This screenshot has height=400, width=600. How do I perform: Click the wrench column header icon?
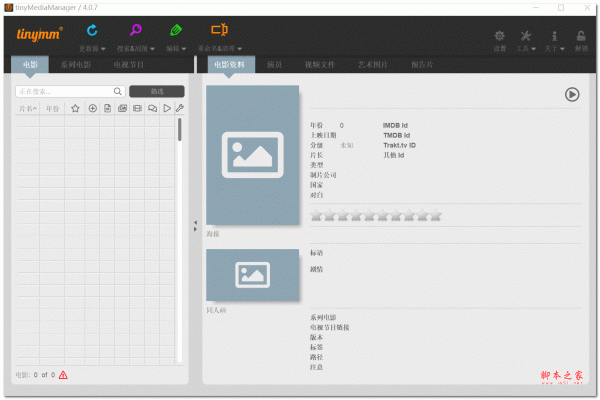click(180, 108)
